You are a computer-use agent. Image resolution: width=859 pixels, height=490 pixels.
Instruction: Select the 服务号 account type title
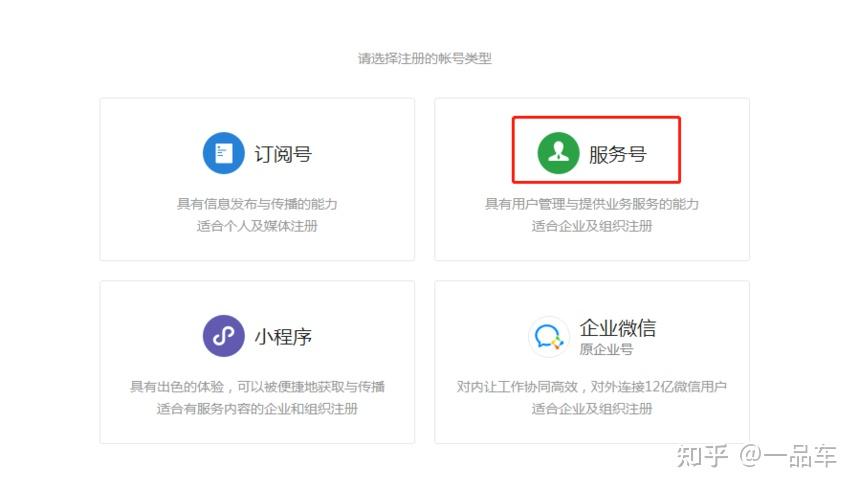tap(618, 154)
